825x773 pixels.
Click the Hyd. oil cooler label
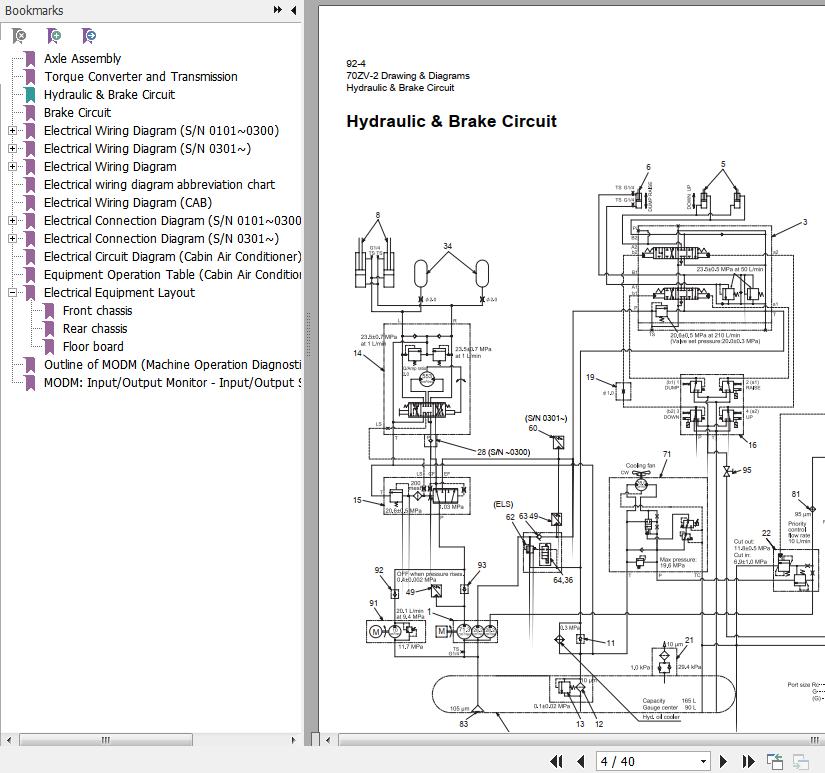[x=661, y=717]
